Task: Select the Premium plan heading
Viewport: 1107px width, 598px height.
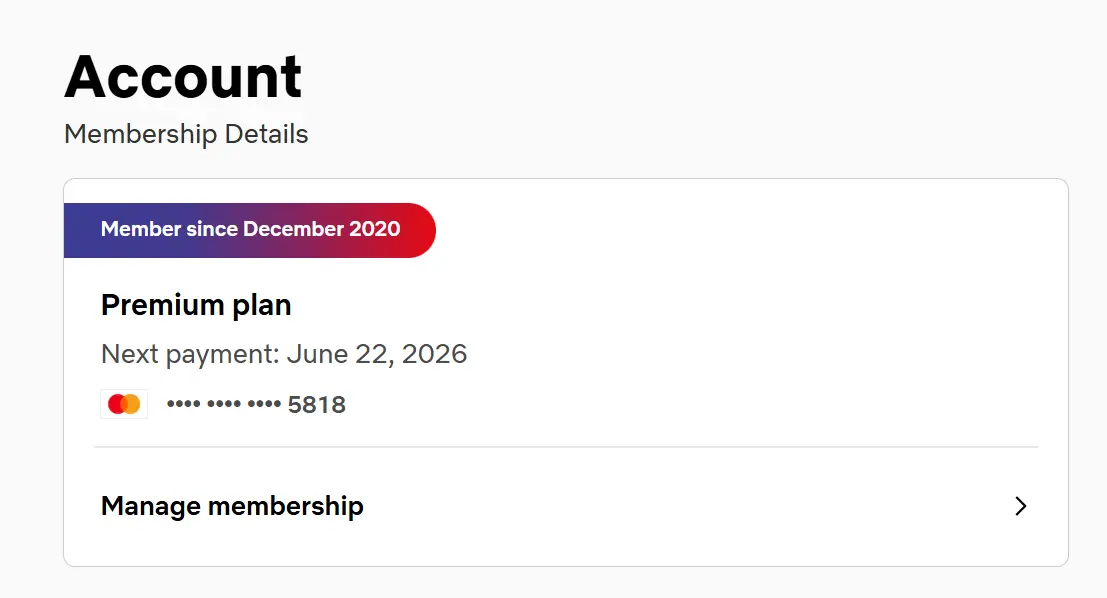Action: pyautogui.click(x=196, y=305)
